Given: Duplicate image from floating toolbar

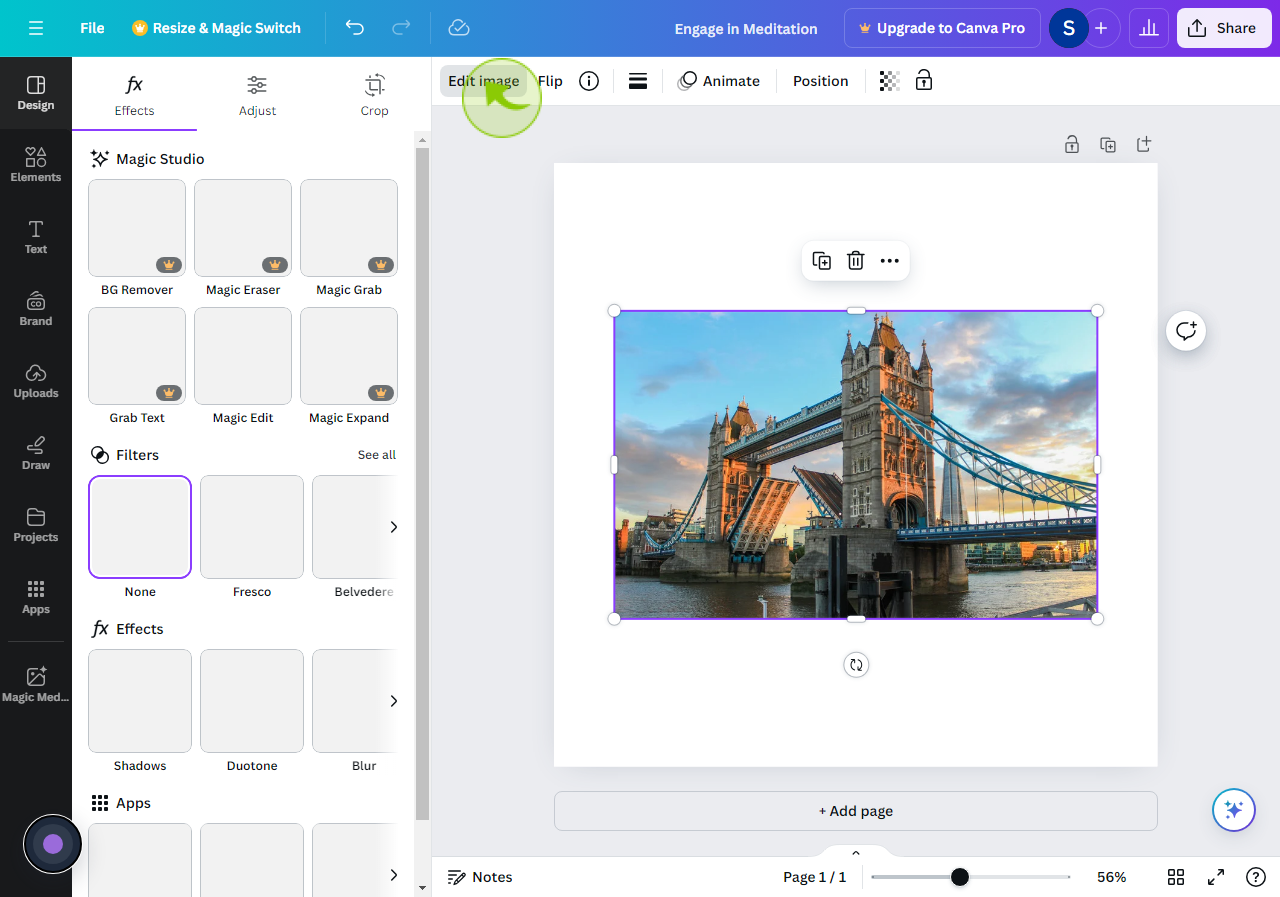Looking at the screenshot, I should click(x=822, y=261).
